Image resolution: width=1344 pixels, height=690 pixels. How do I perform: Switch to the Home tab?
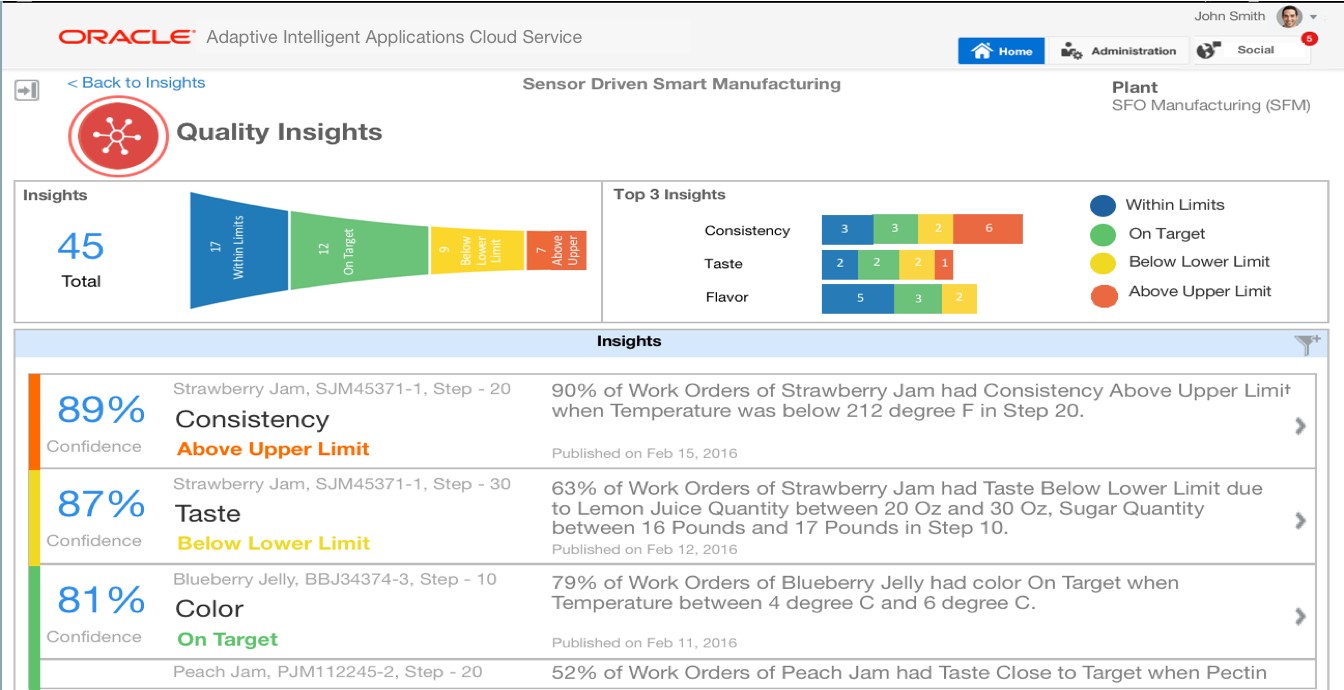tap(1000, 49)
